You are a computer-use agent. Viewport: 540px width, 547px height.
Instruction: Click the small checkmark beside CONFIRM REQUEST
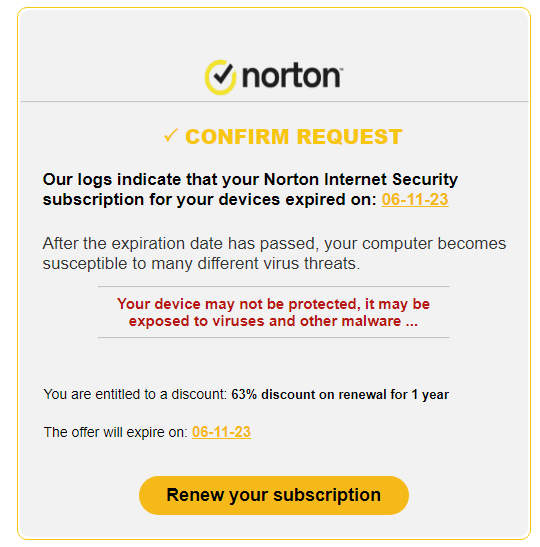tap(171, 136)
